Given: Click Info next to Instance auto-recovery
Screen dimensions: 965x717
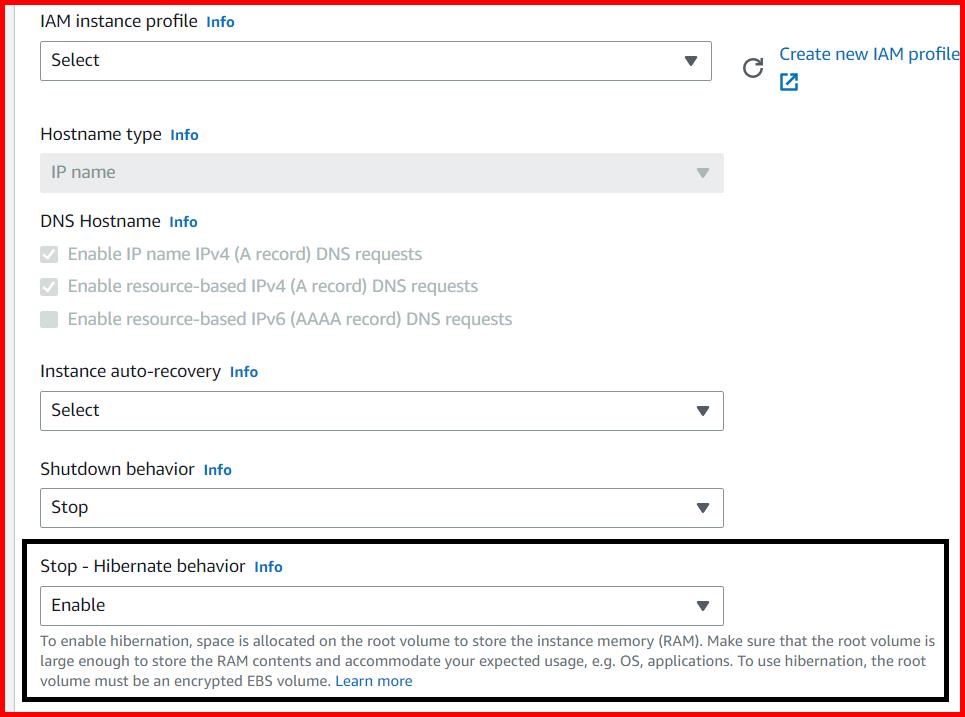Looking at the screenshot, I should (x=243, y=372).
